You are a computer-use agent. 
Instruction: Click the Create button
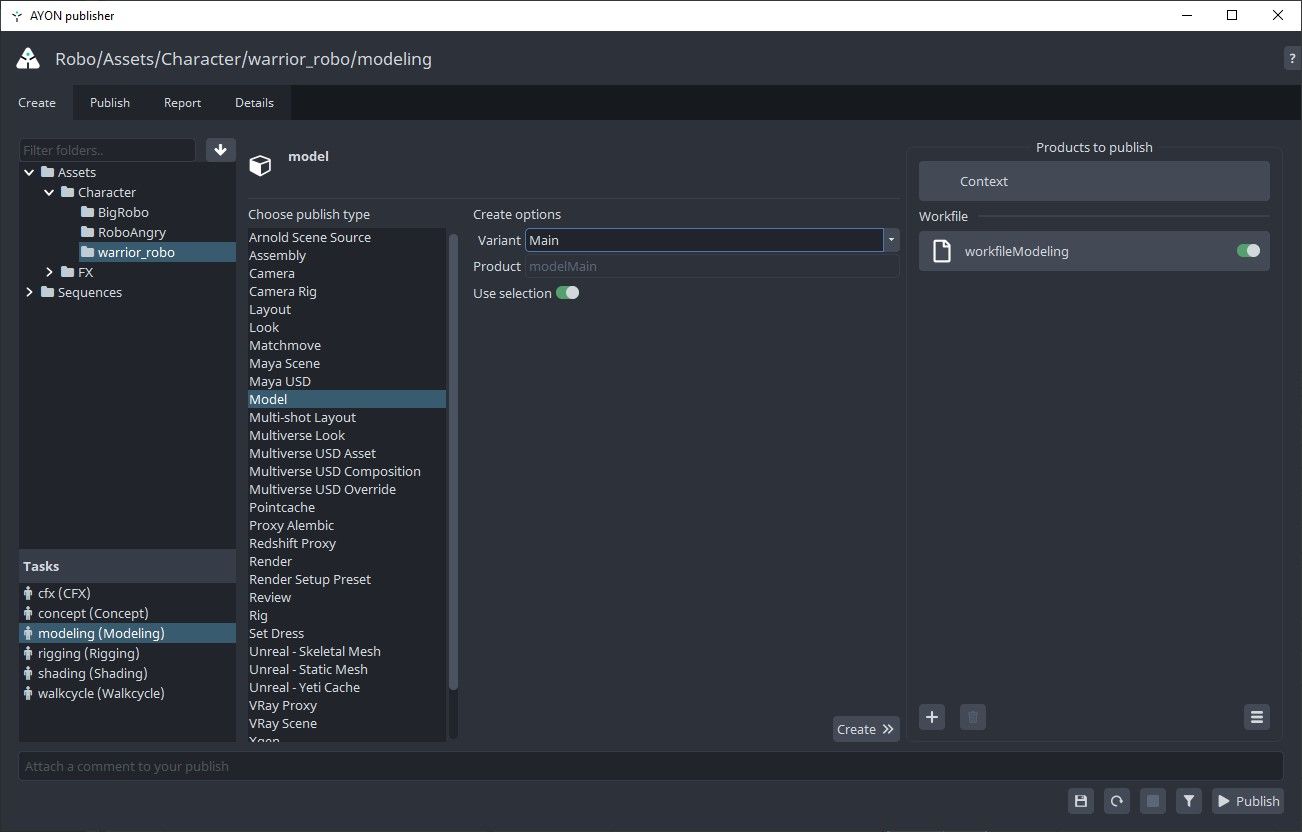click(x=865, y=728)
